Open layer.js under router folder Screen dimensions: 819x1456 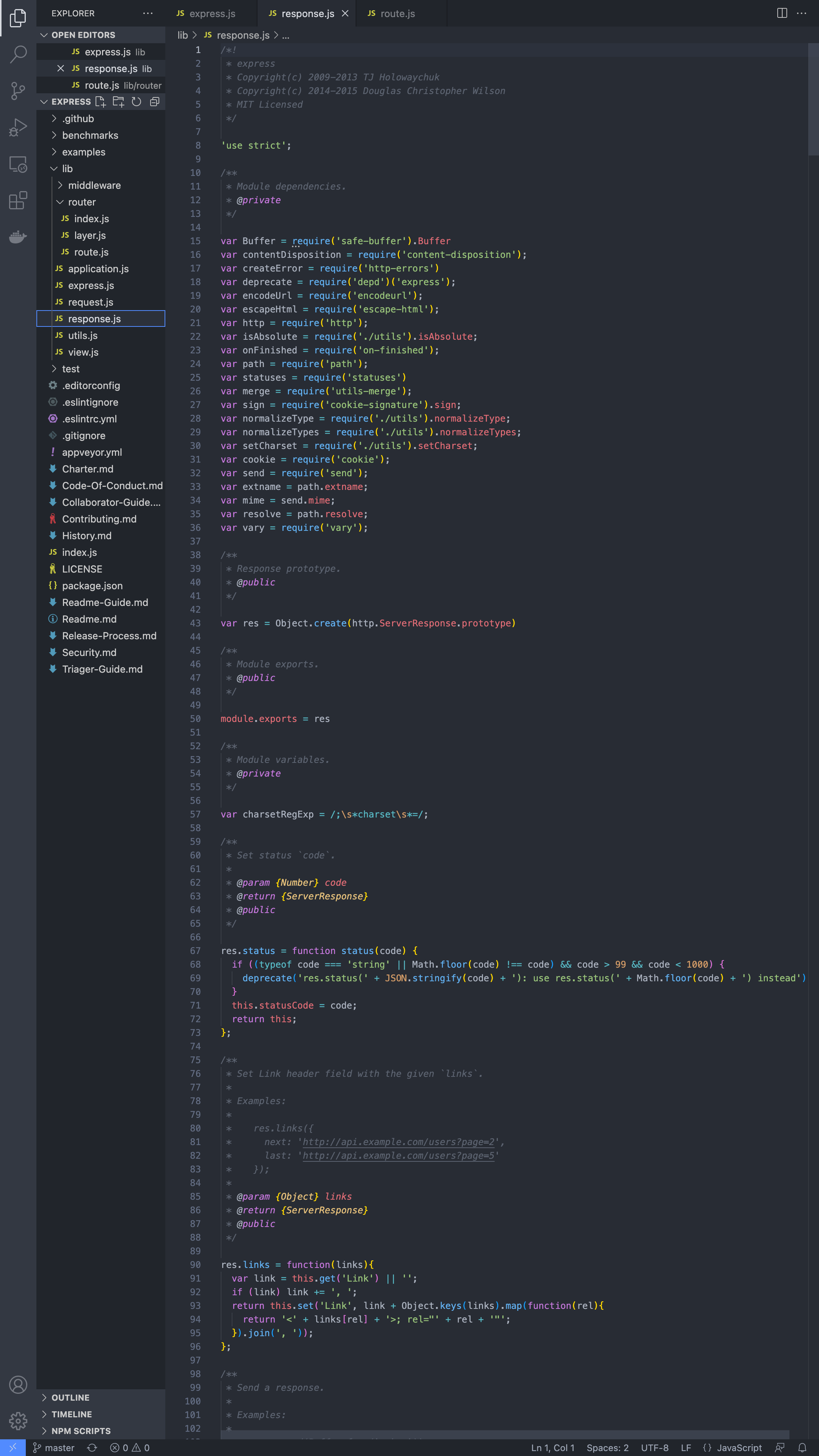point(100,235)
